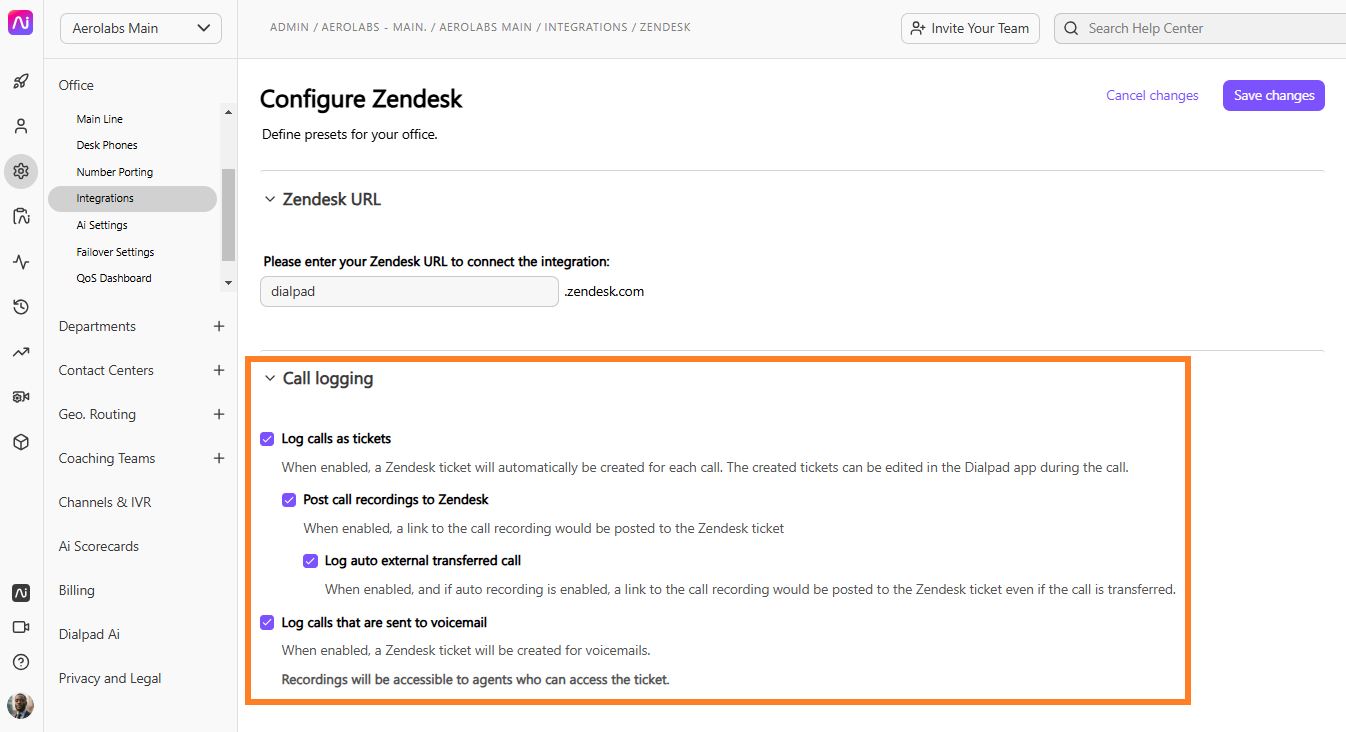Click the .zendesk.com suffix text
Viewport: 1346px width, 732px height.
[604, 292]
